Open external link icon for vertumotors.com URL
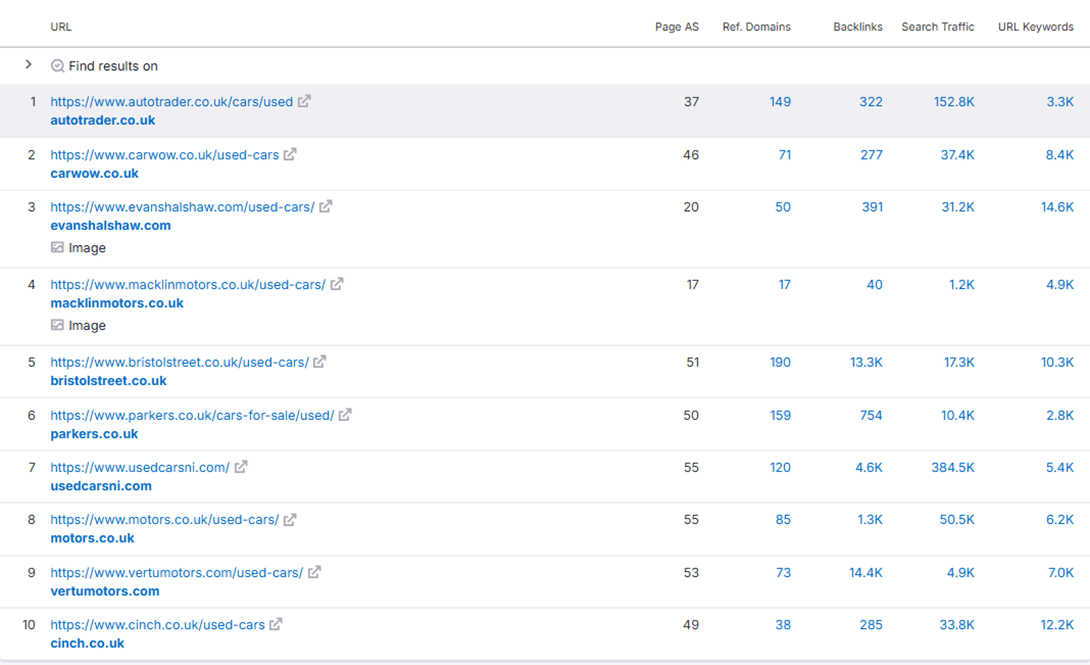Image resolution: width=1090 pixels, height=665 pixels. click(314, 572)
